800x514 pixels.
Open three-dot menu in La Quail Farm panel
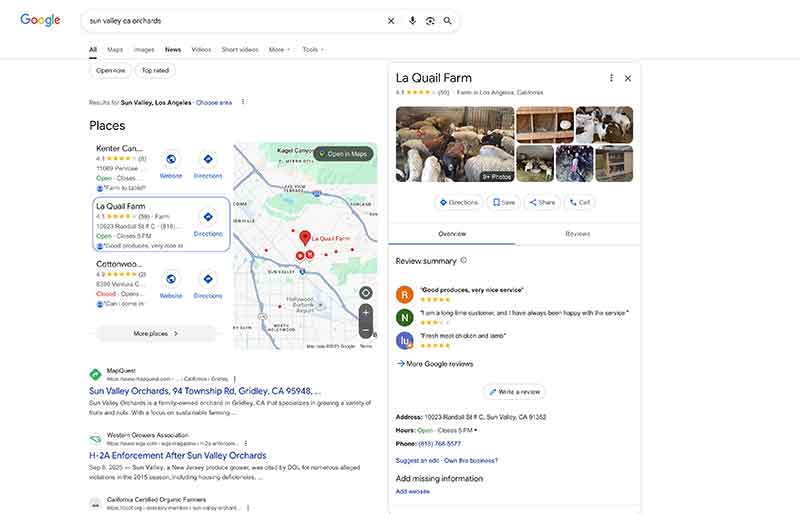[x=611, y=78]
